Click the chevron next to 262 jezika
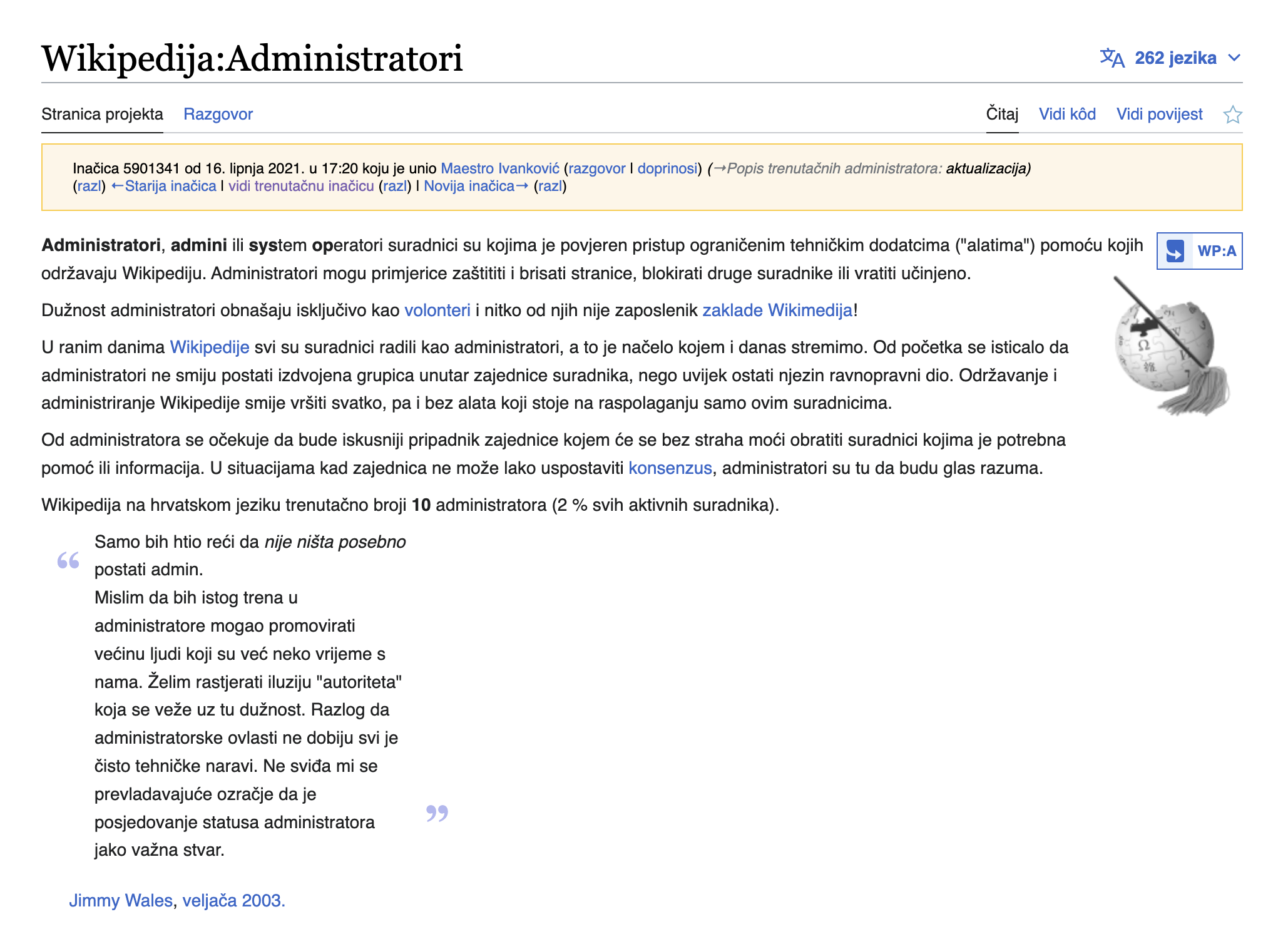 pos(1234,58)
